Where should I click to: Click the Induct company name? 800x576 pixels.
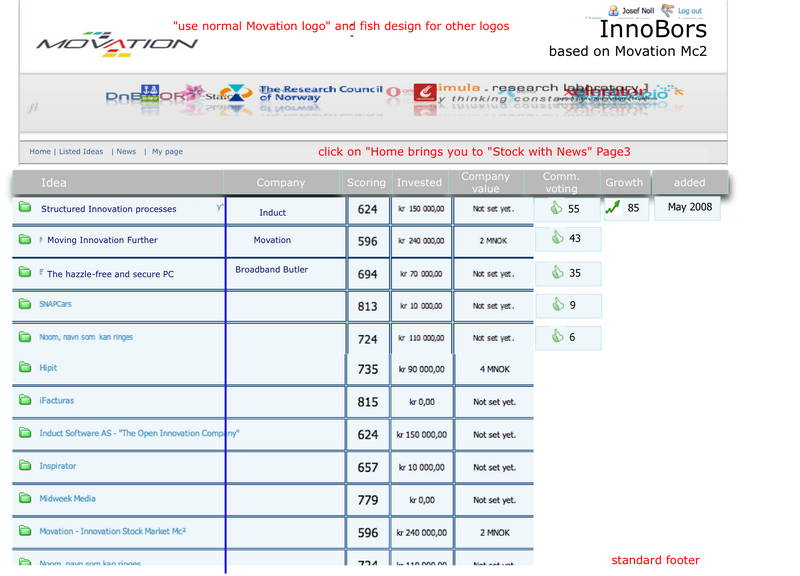click(x=272, y=212)
